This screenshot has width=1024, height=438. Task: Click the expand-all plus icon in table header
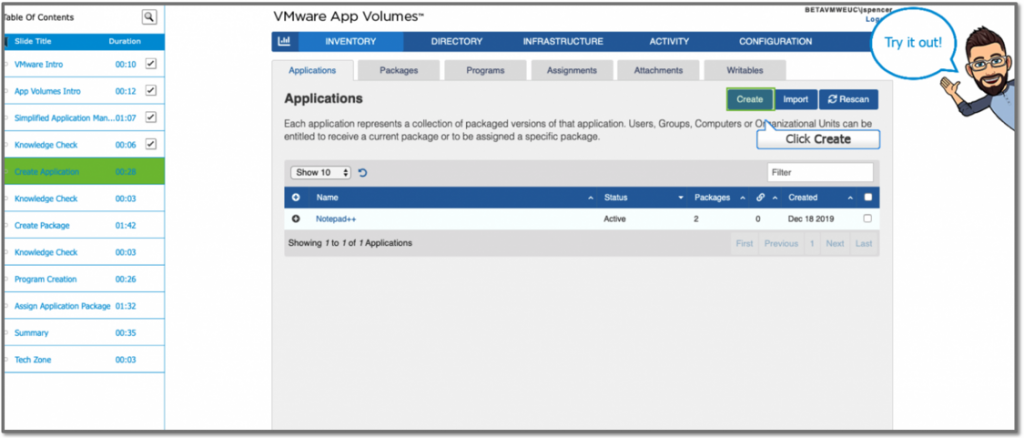pyautogui.click(x=296, y=198)
